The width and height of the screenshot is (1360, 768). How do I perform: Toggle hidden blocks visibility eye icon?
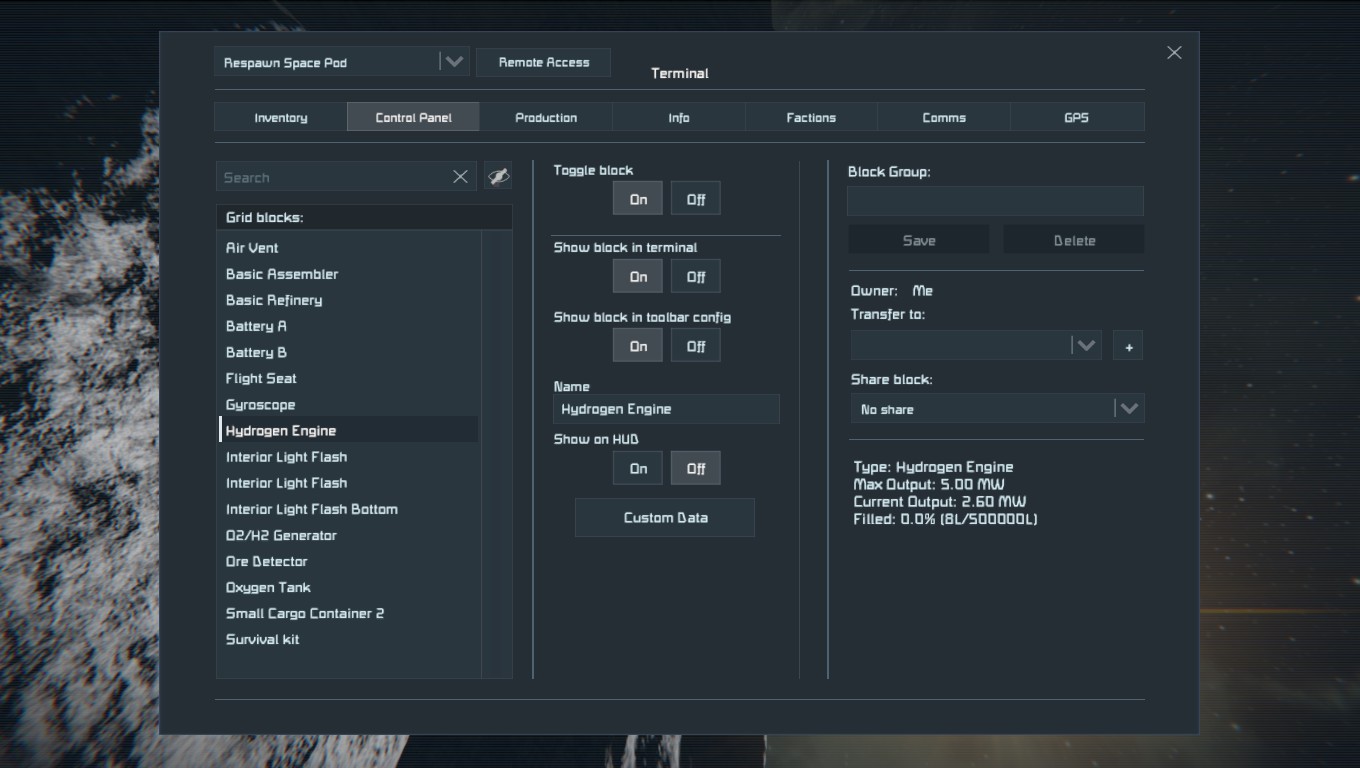[498, 177]
